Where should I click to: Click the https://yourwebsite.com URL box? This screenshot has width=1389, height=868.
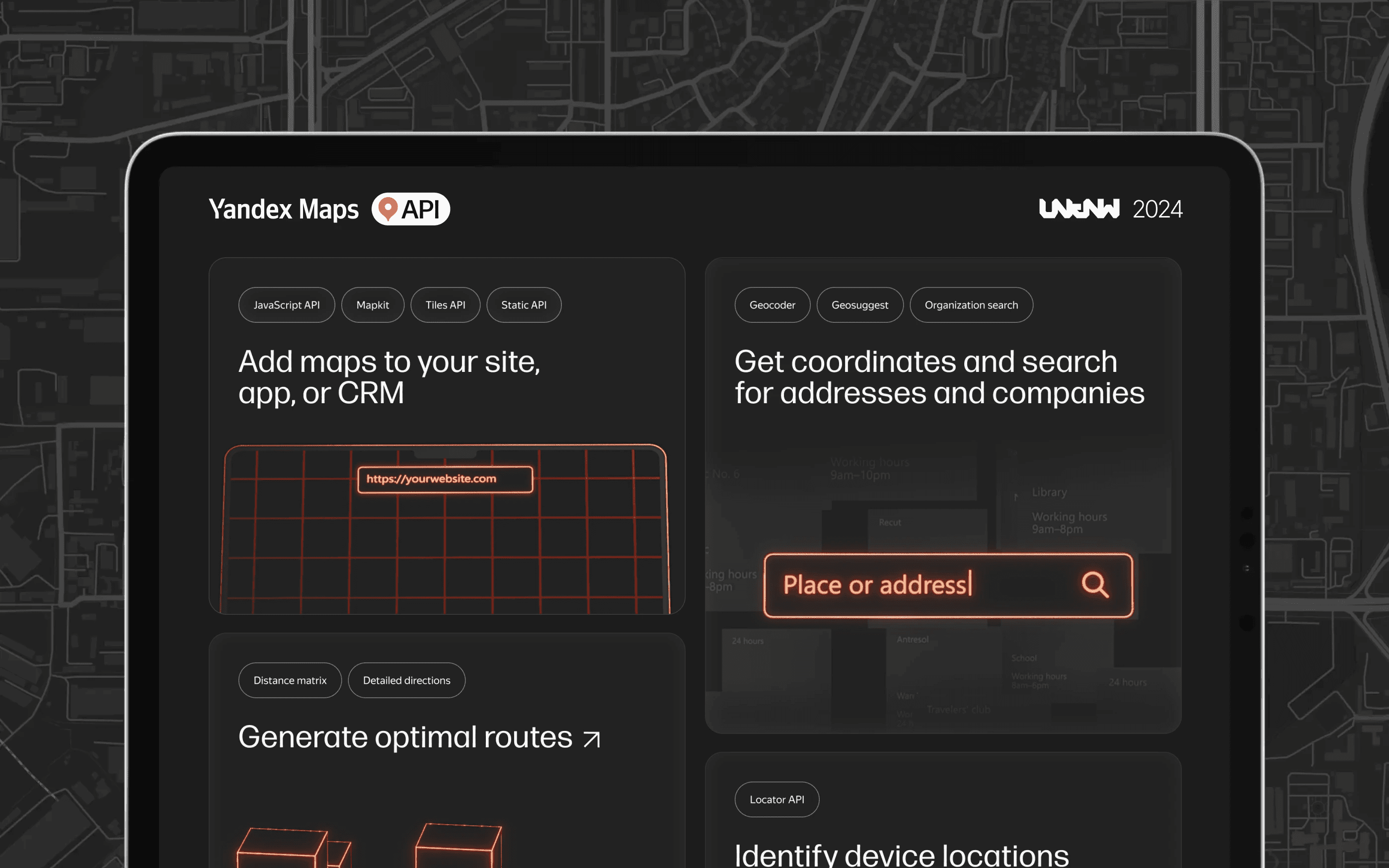click(x=445, y=479)
